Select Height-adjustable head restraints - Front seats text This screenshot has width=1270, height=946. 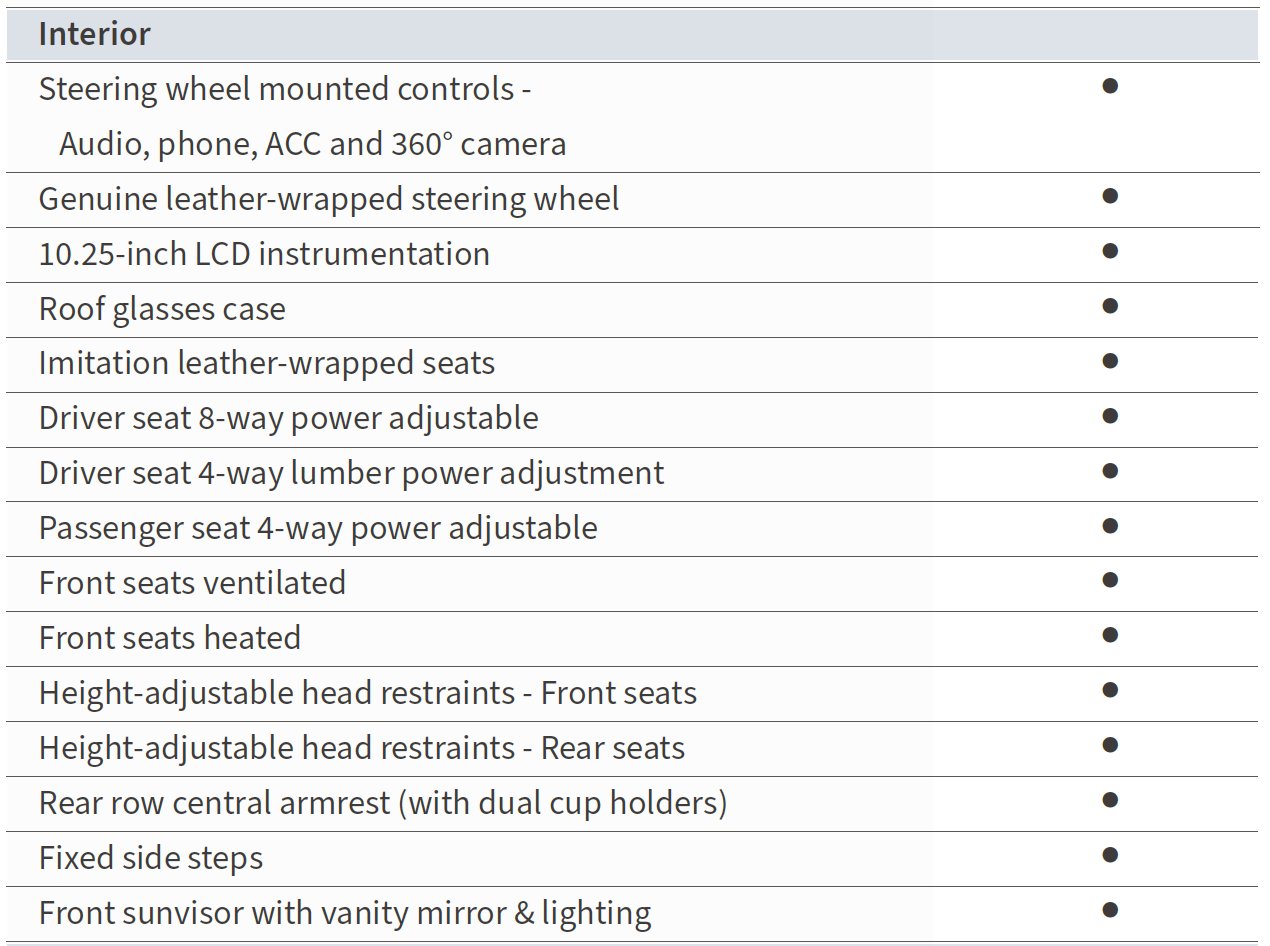(367, 693)
